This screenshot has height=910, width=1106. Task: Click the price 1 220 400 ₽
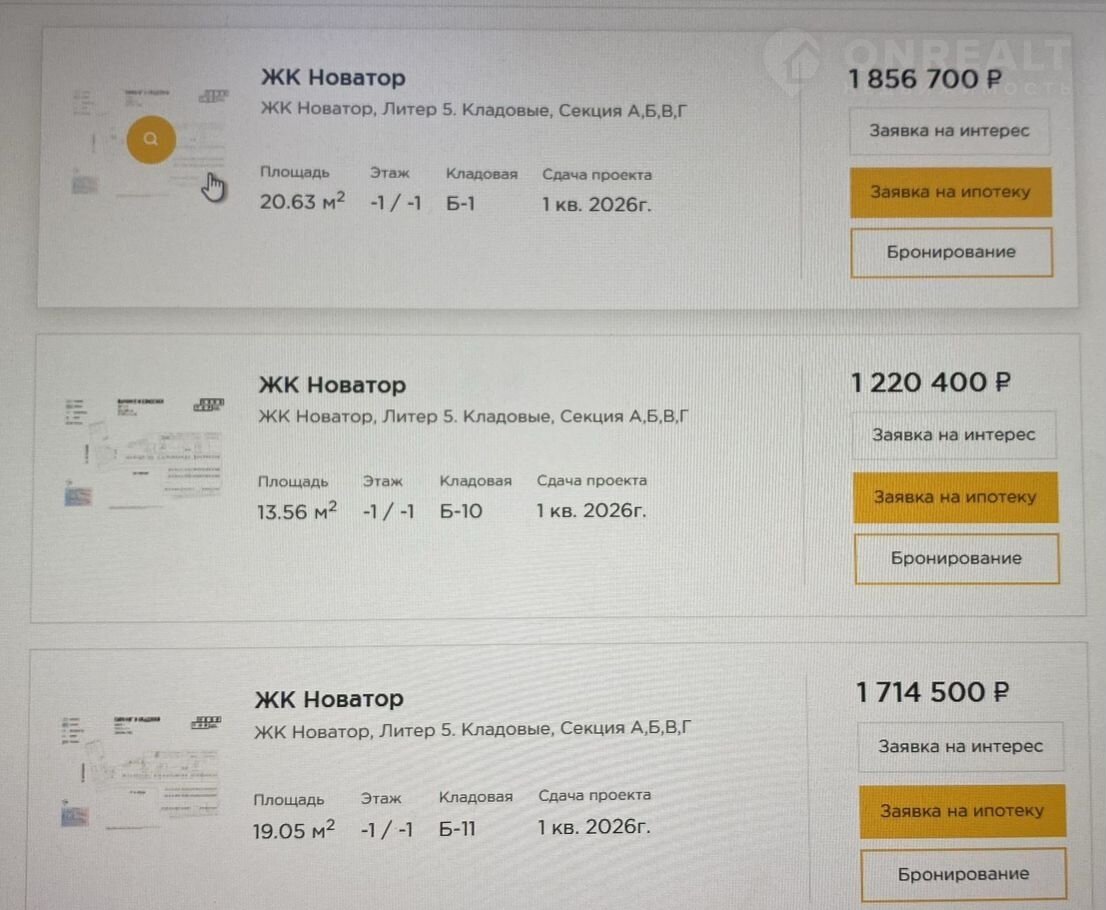click(930, 382)
